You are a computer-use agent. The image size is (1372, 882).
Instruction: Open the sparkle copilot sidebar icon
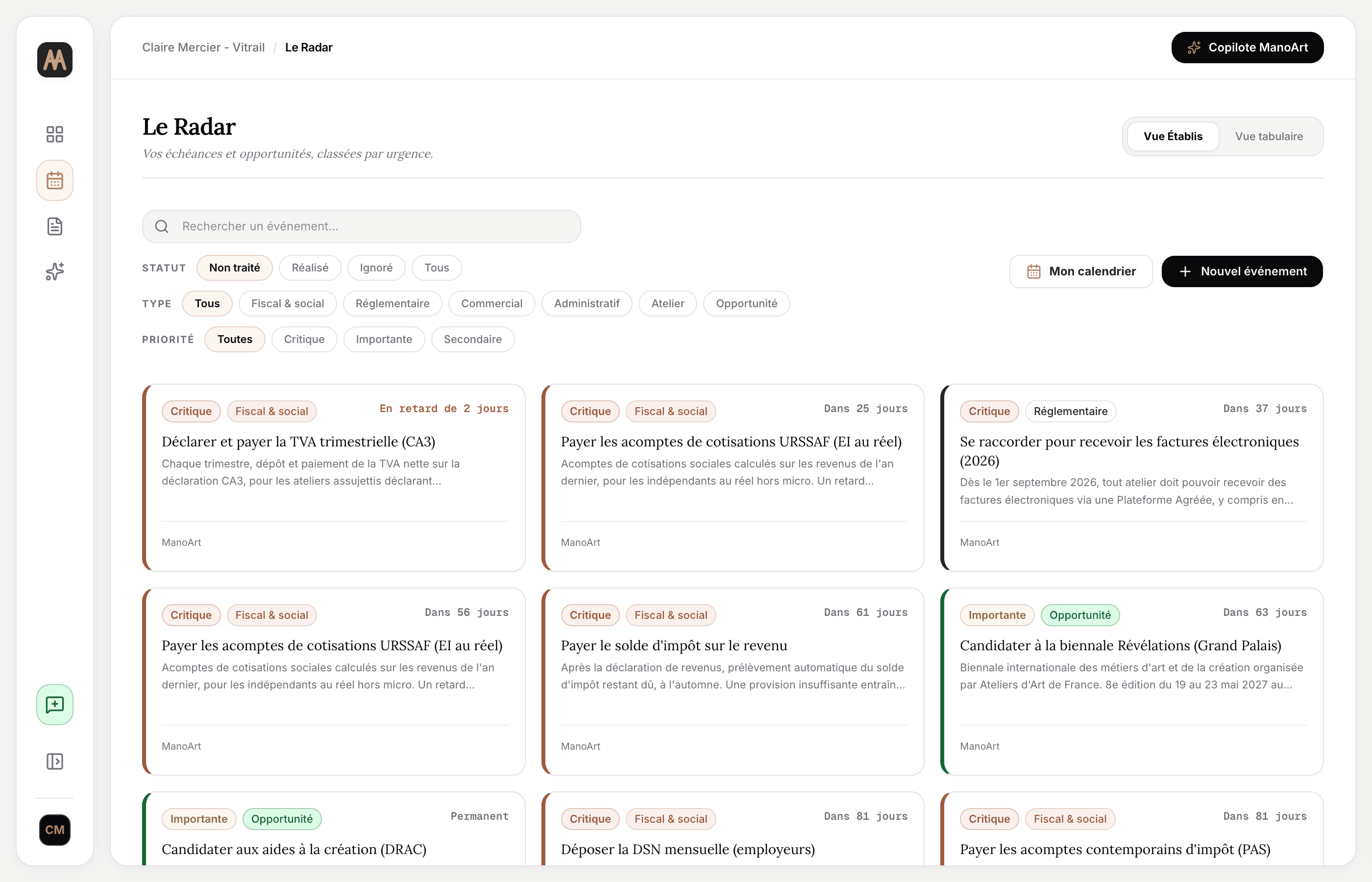click(x=54, y=271)
